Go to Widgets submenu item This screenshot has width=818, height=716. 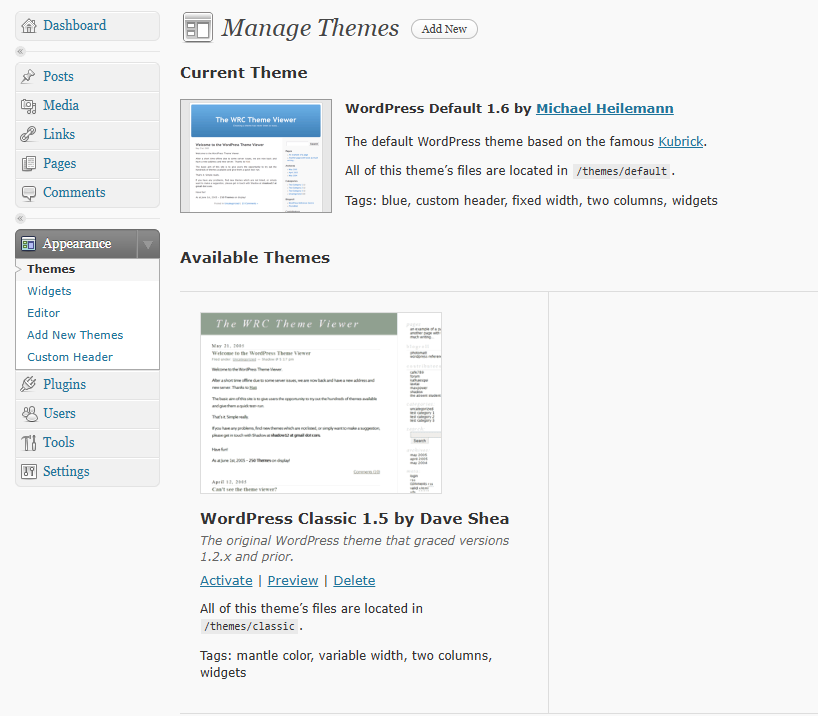point(49,291)
